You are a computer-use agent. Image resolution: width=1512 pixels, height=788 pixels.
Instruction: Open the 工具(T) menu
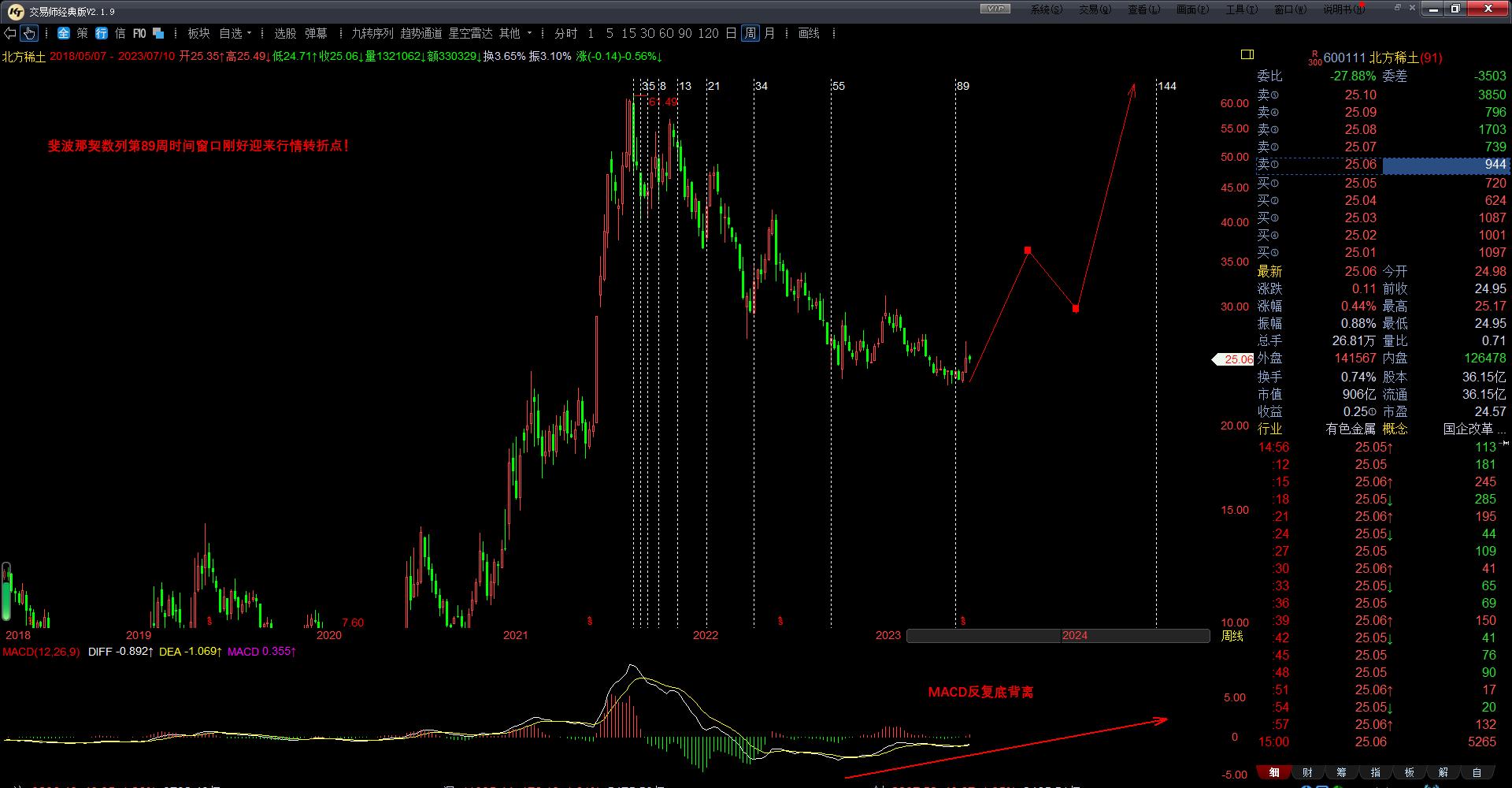click(x=1241, y=9)
